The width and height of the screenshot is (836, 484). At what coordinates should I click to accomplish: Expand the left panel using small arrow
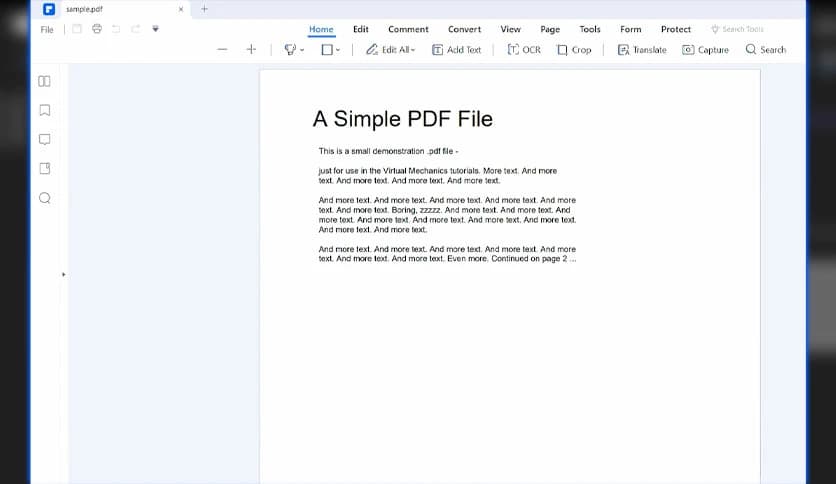pos(63,275)
